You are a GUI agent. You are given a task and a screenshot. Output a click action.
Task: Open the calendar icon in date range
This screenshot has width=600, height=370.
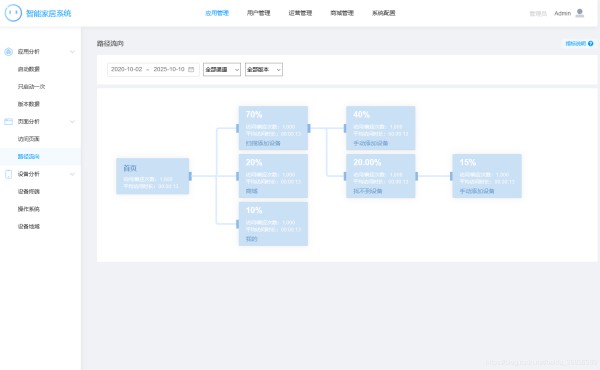191,69
